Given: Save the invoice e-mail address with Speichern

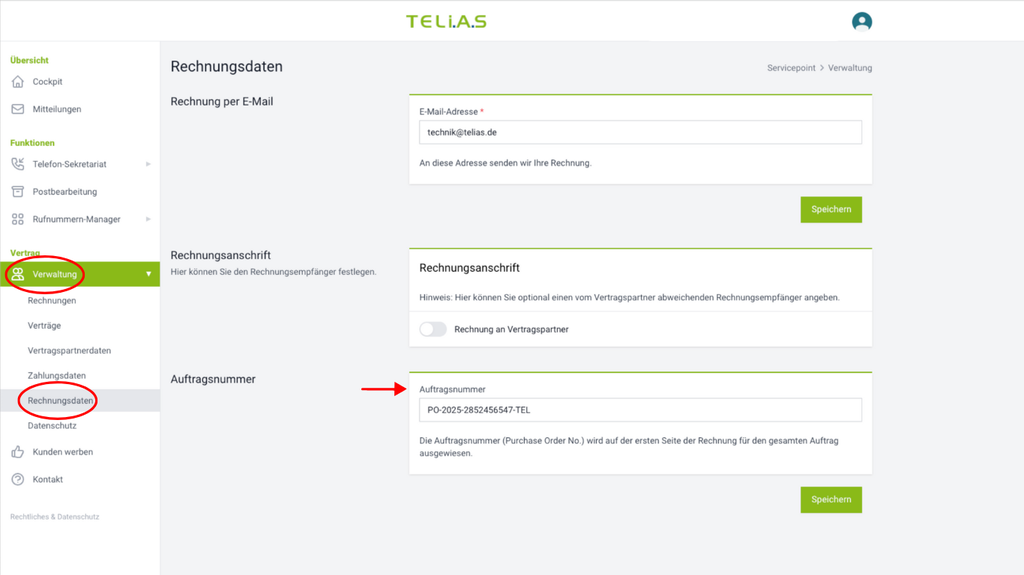Looking at the screenshot, I should pos(831,209).
